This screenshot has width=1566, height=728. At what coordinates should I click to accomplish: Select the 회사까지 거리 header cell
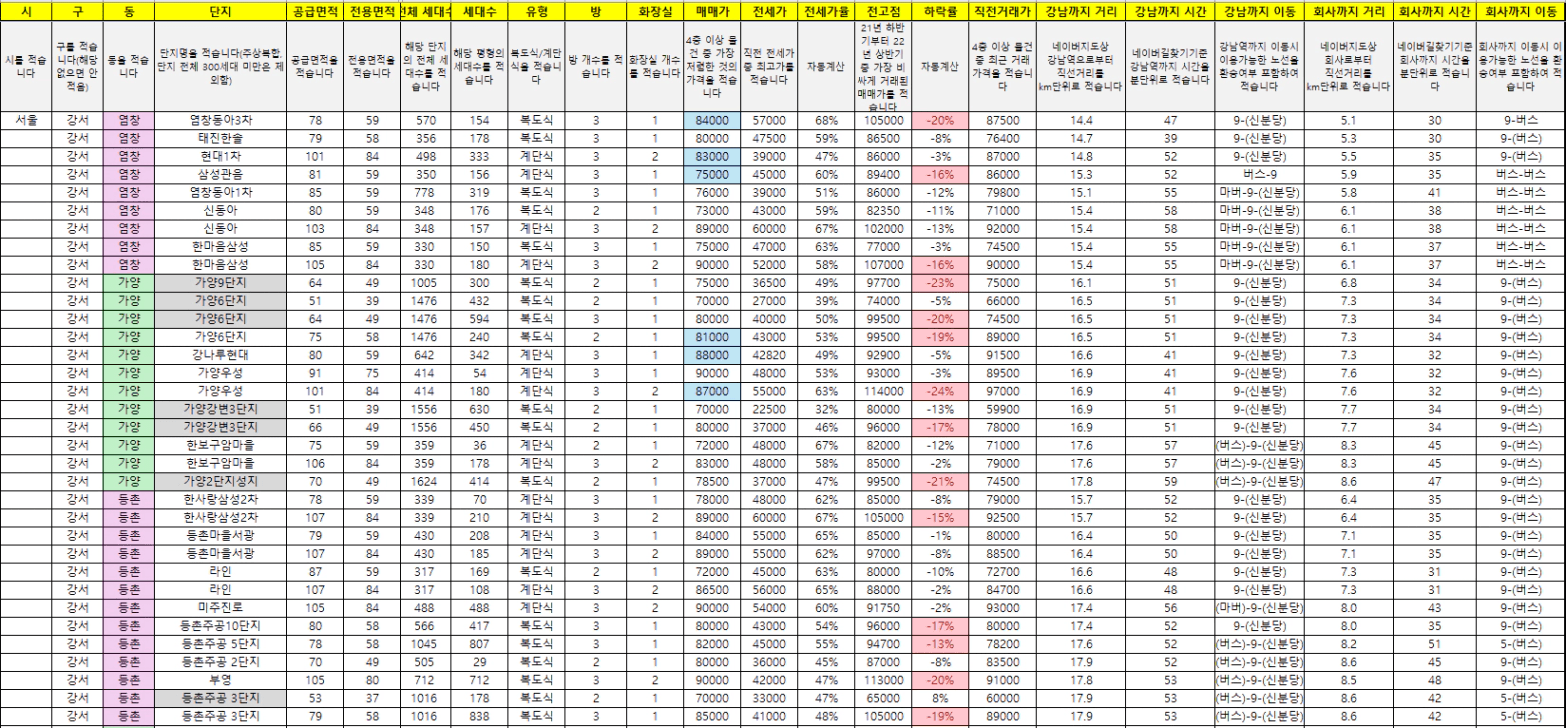[x=1347, y=12]
